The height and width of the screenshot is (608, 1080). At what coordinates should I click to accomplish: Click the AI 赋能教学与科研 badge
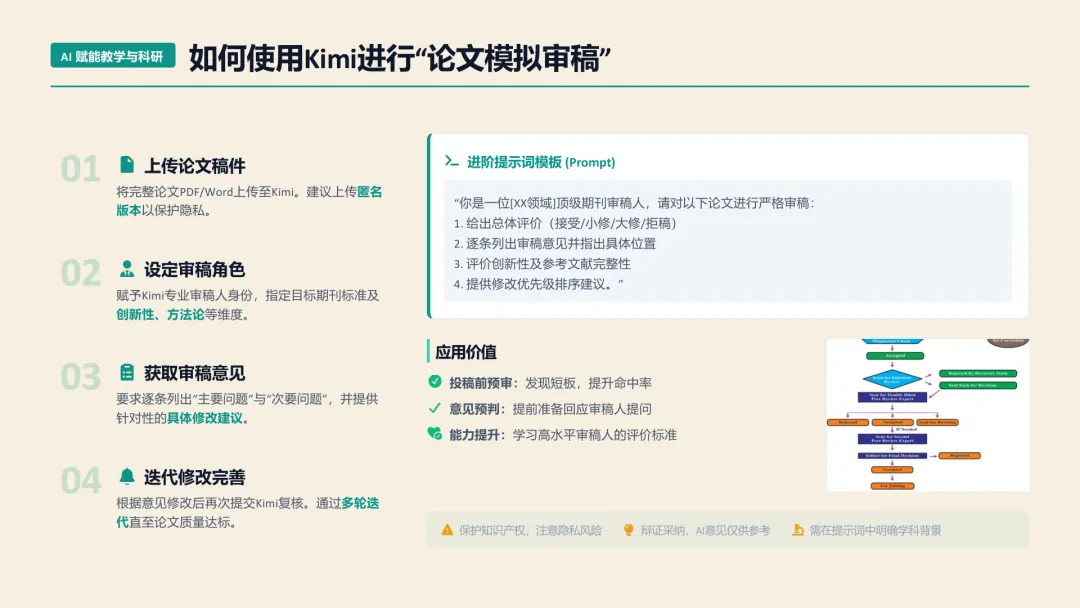click(x=113, y=56)
